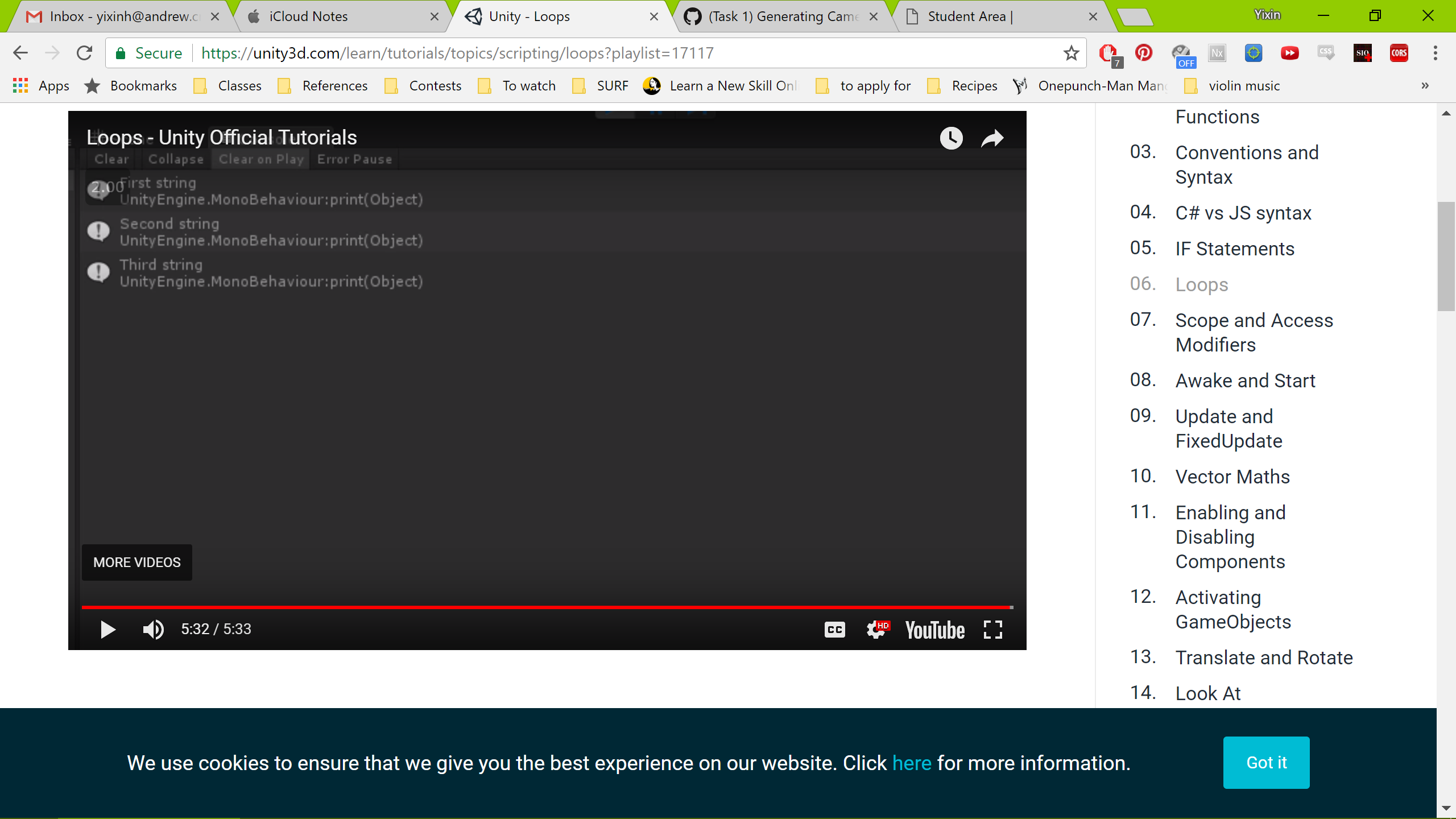
Task: Click the MORE VIDEOS button
Action: pyautogui.click(x=137, y=562)
